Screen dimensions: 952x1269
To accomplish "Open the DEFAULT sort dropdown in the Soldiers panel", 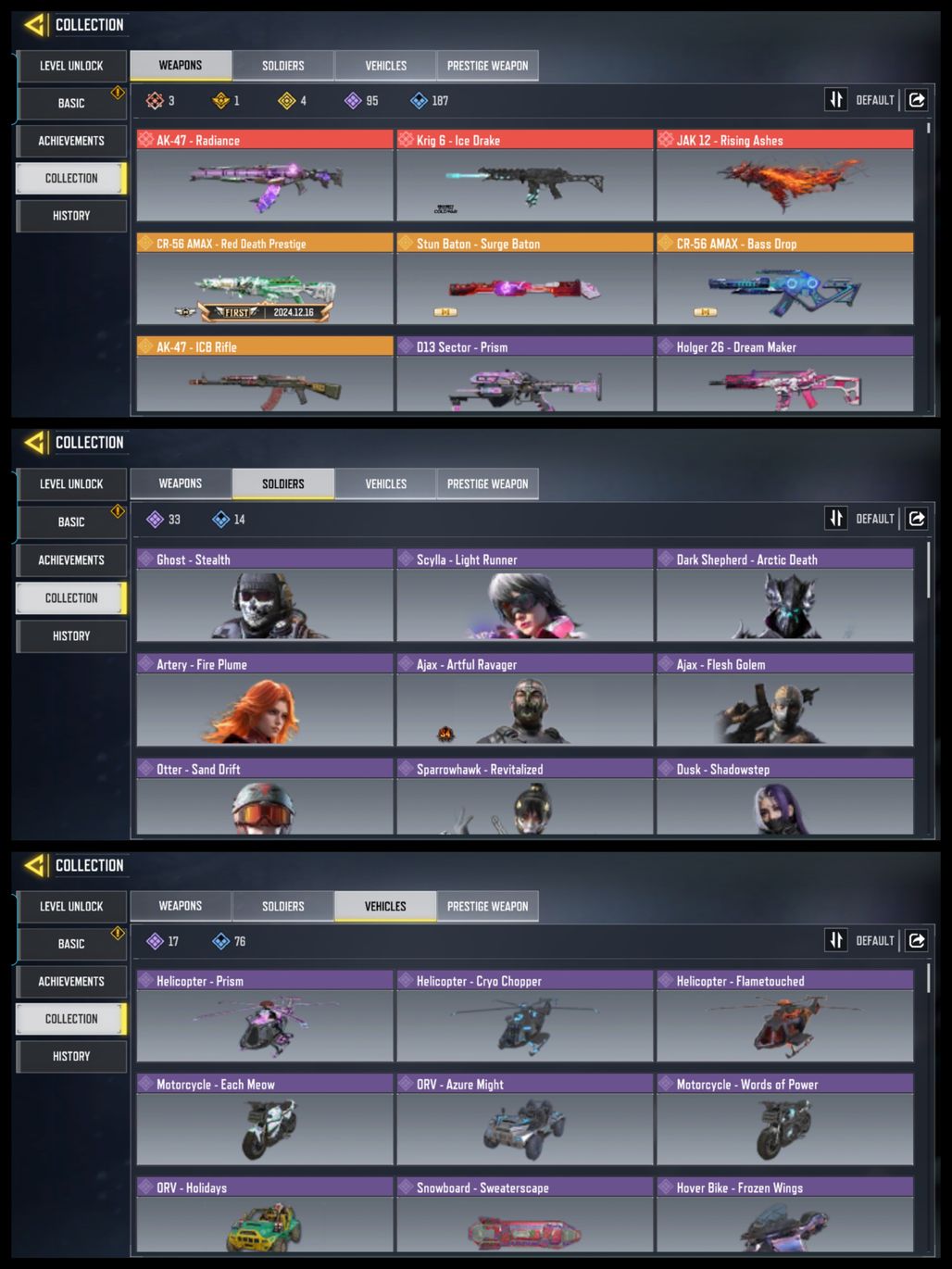I will tap(875, 519).
